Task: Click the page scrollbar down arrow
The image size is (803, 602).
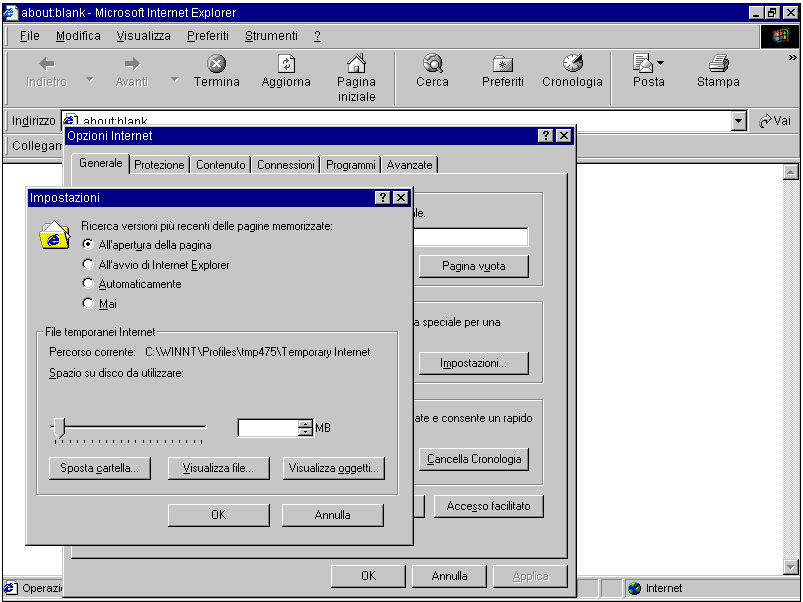Action: (791, 567)
